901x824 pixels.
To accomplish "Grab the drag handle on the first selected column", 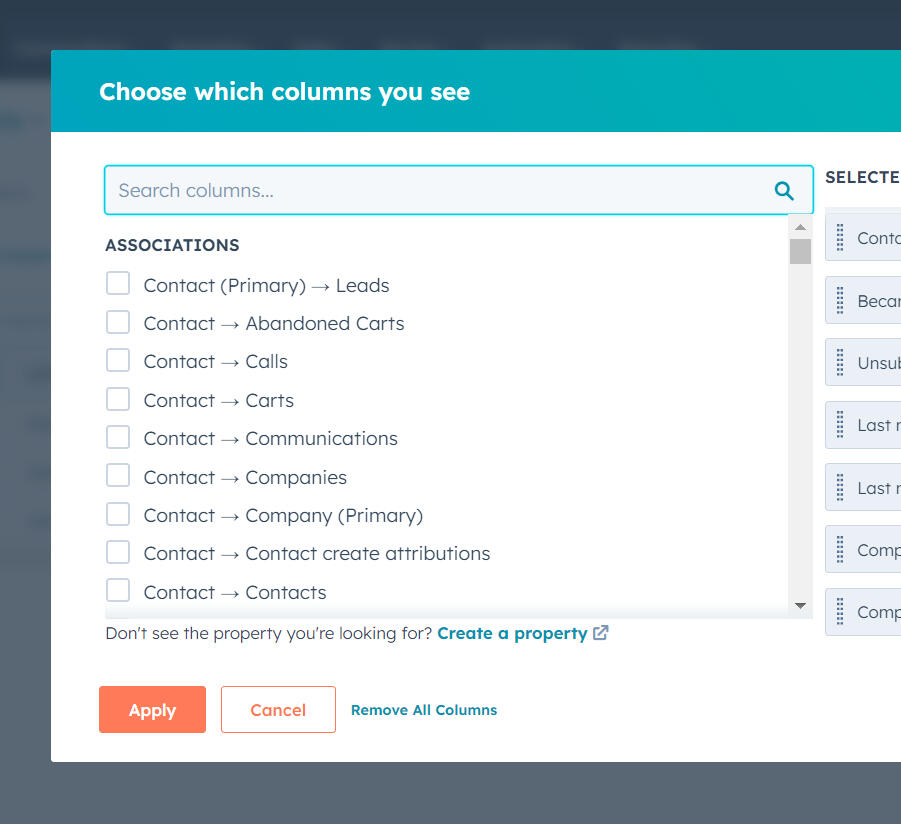I will tap(840, 238).
